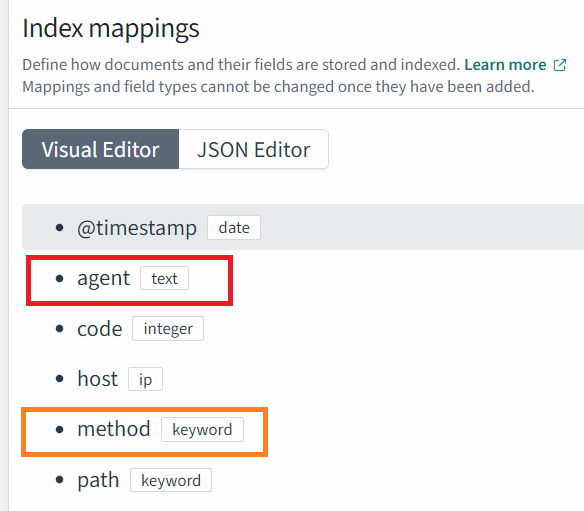Click the date type badge

click(234, 228)
